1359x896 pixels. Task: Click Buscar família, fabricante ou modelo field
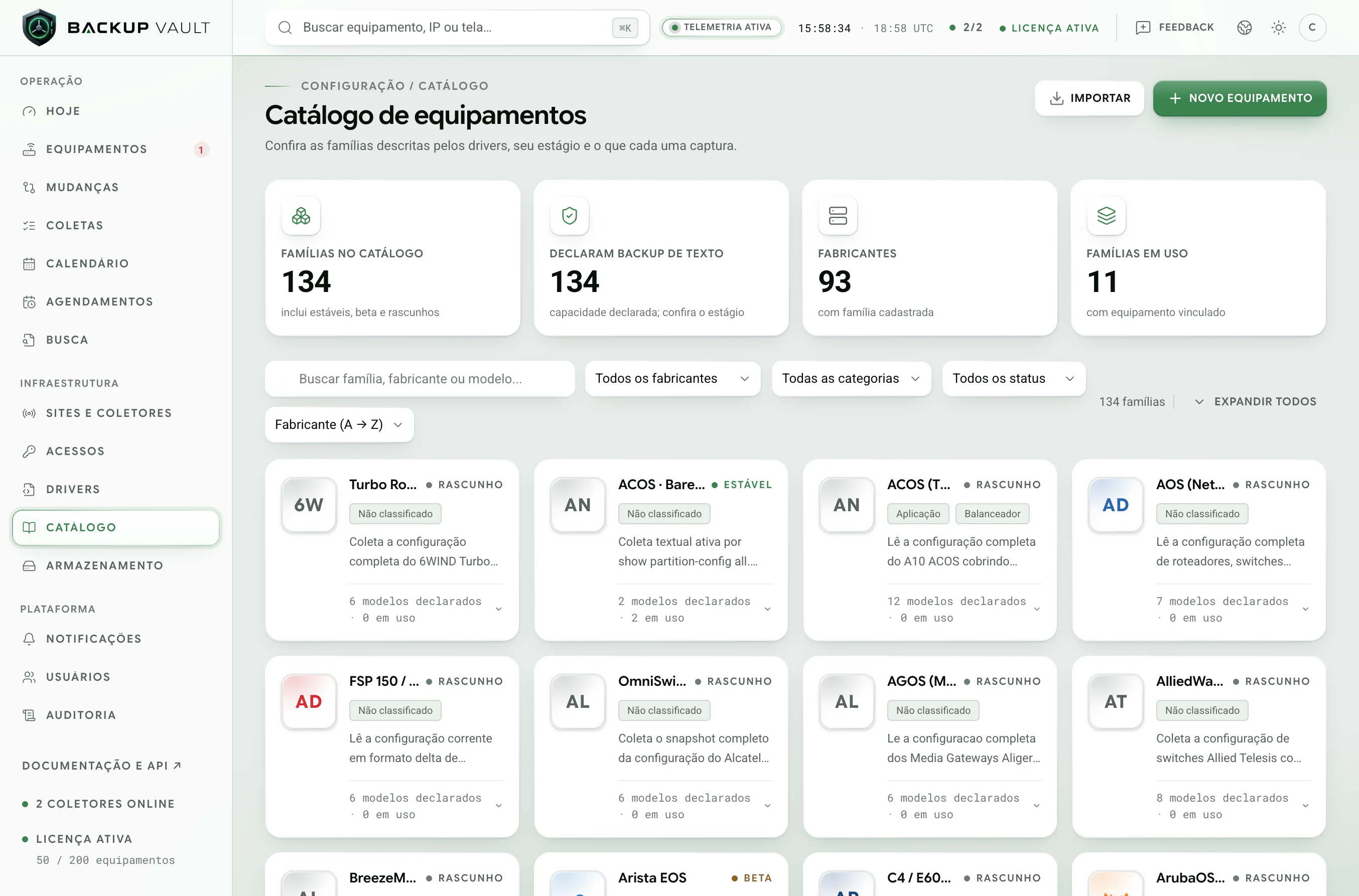[420, 378]
